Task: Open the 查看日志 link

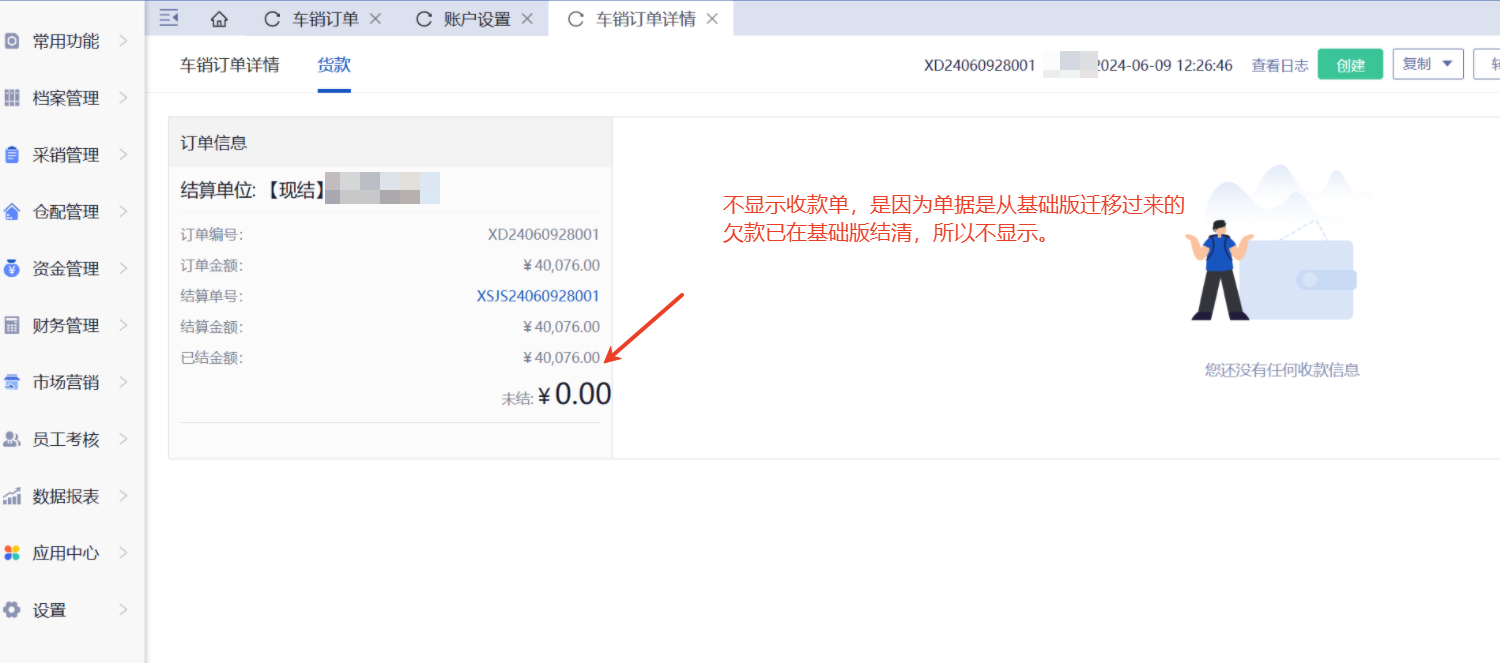Action: click(x=1279, y=65)
